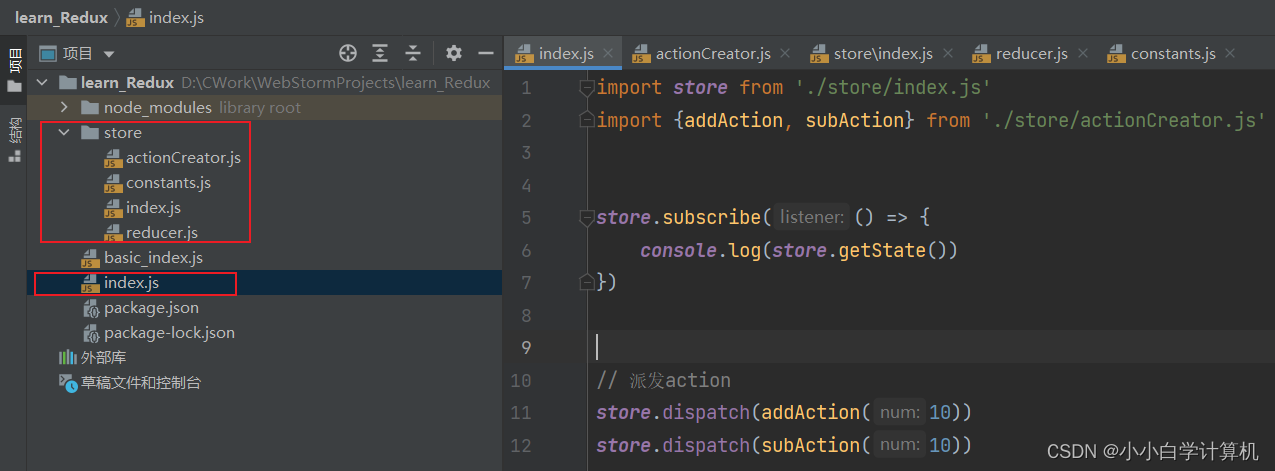Screen dimensions: 1275x471
Task: Close the index.js editor tab
Action: coord(609,53)
